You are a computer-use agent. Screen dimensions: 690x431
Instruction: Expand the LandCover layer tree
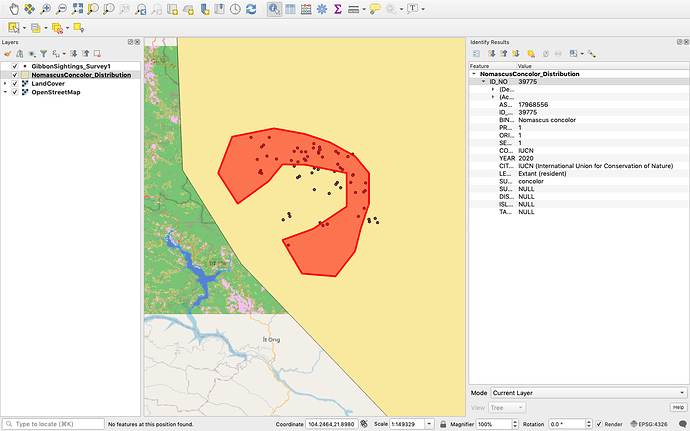coord(5,83)
